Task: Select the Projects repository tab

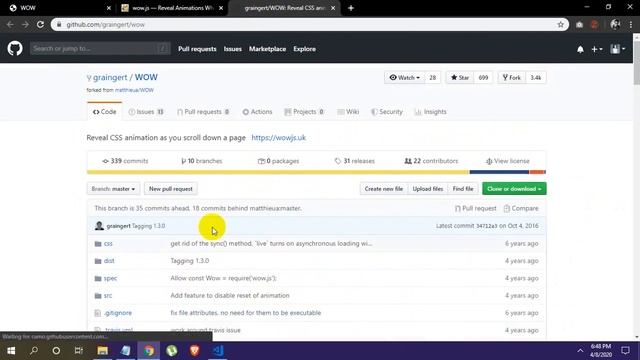Action: click(x=304, y=111)
